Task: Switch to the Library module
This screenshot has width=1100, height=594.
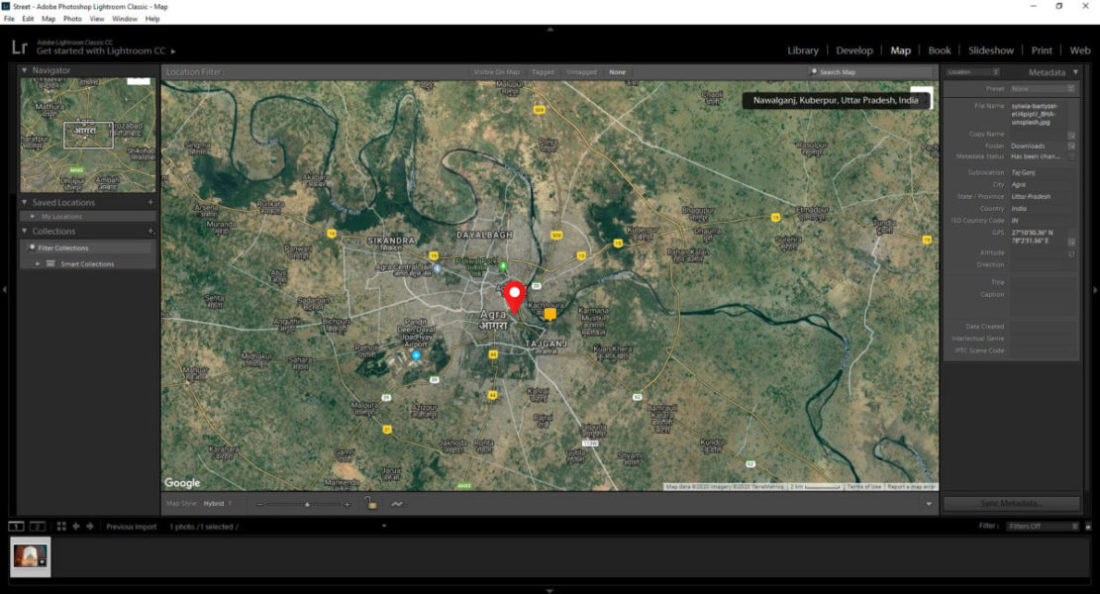Action: pyautogui.click(x=803, y=50)
